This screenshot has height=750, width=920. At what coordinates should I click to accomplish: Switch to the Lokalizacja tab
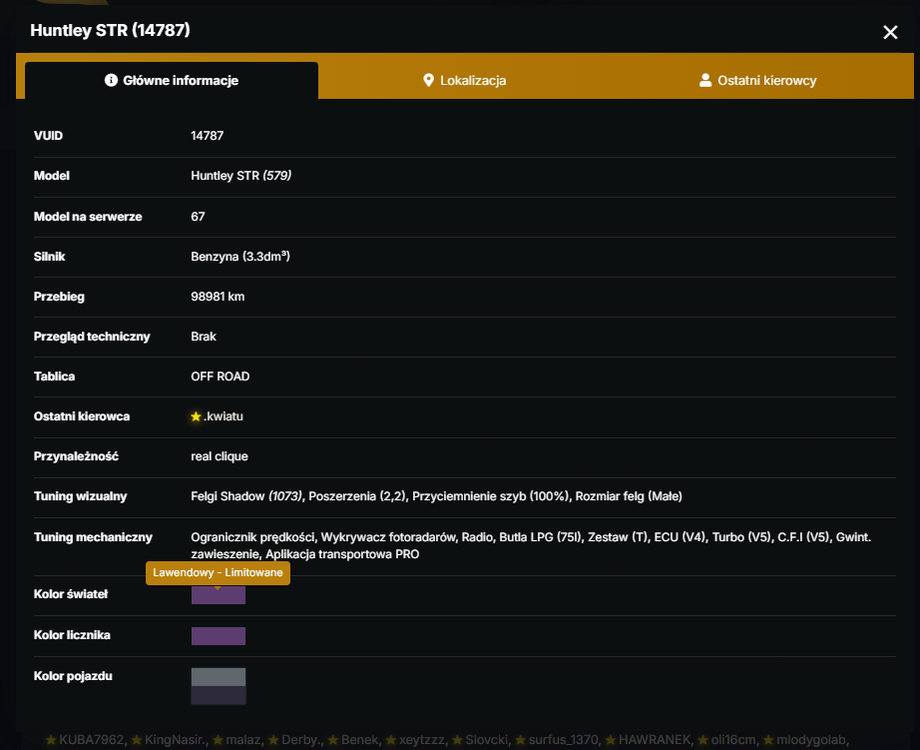click(465, 80)
